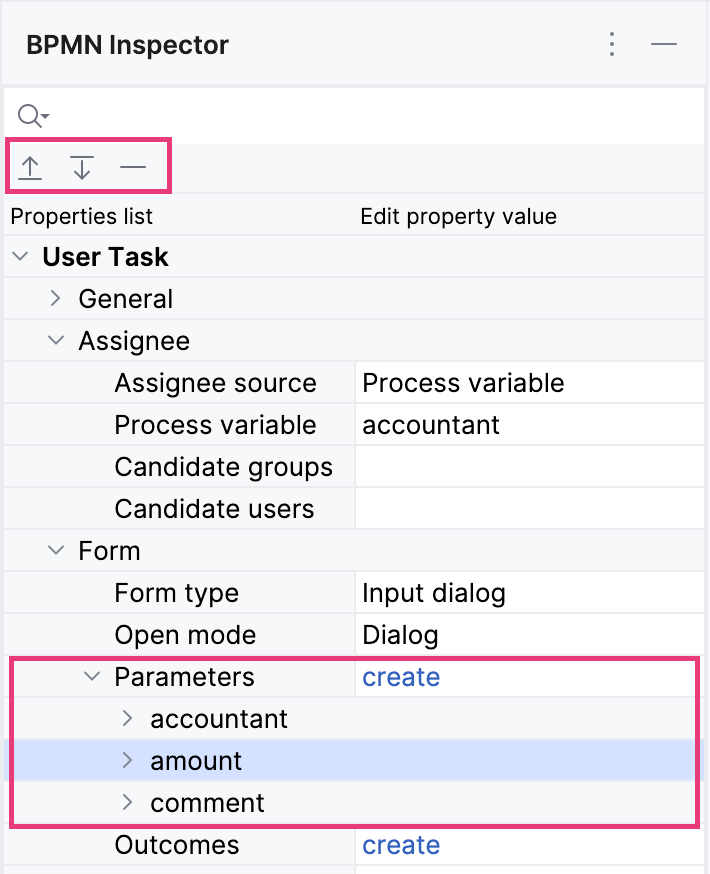Expand the accountant parameter
Screen dimensions: 710x874
pyautogui.click(x=127, y=718)
